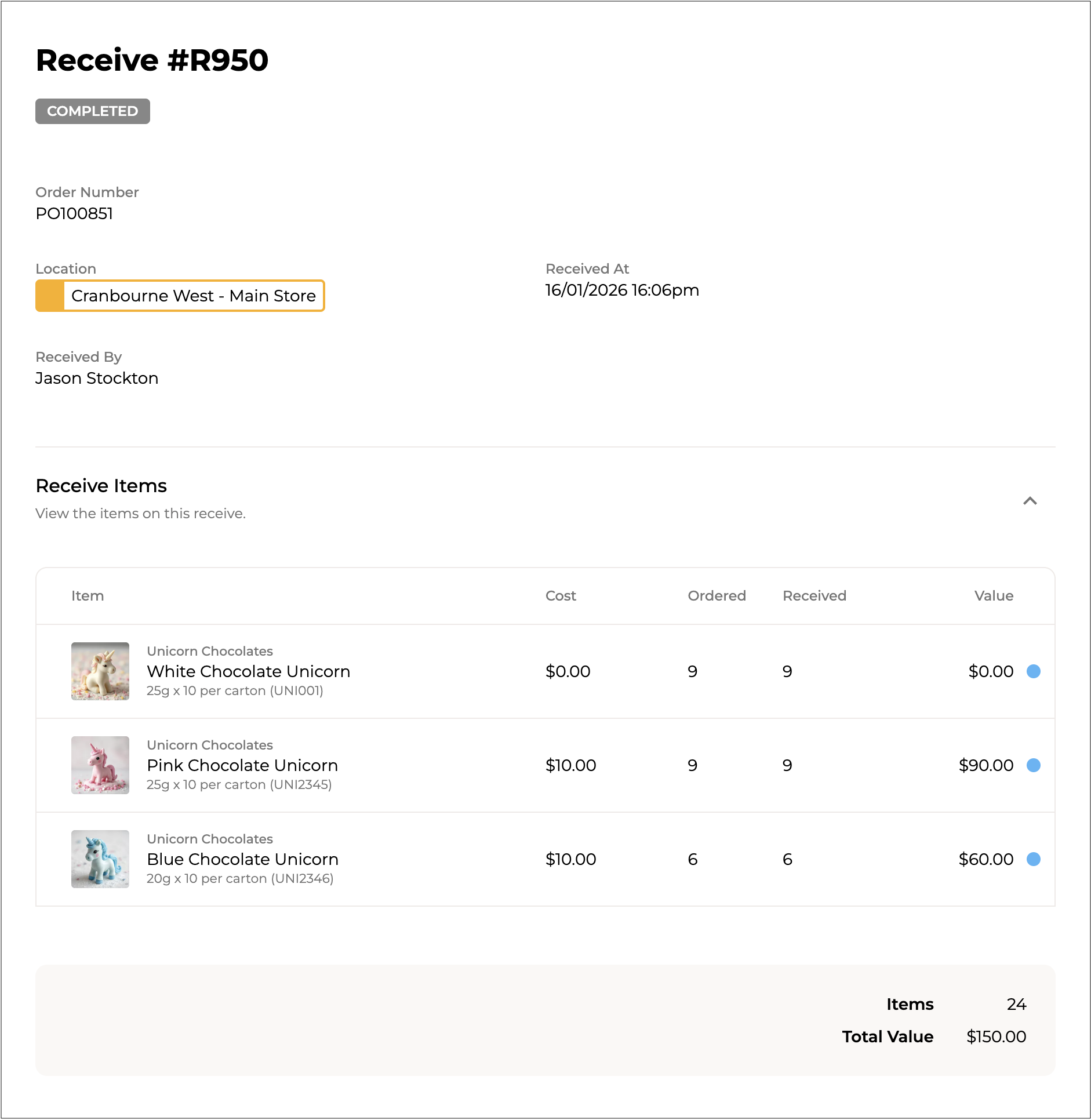Click the orange location color swatch

coord(50,296)
